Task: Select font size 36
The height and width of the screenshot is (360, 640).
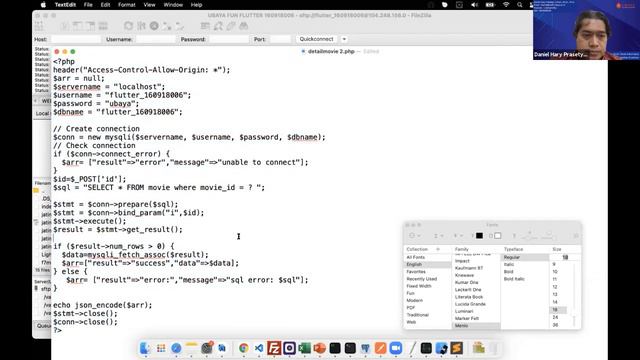Action: pyautogui.click(x=555, y=325)
